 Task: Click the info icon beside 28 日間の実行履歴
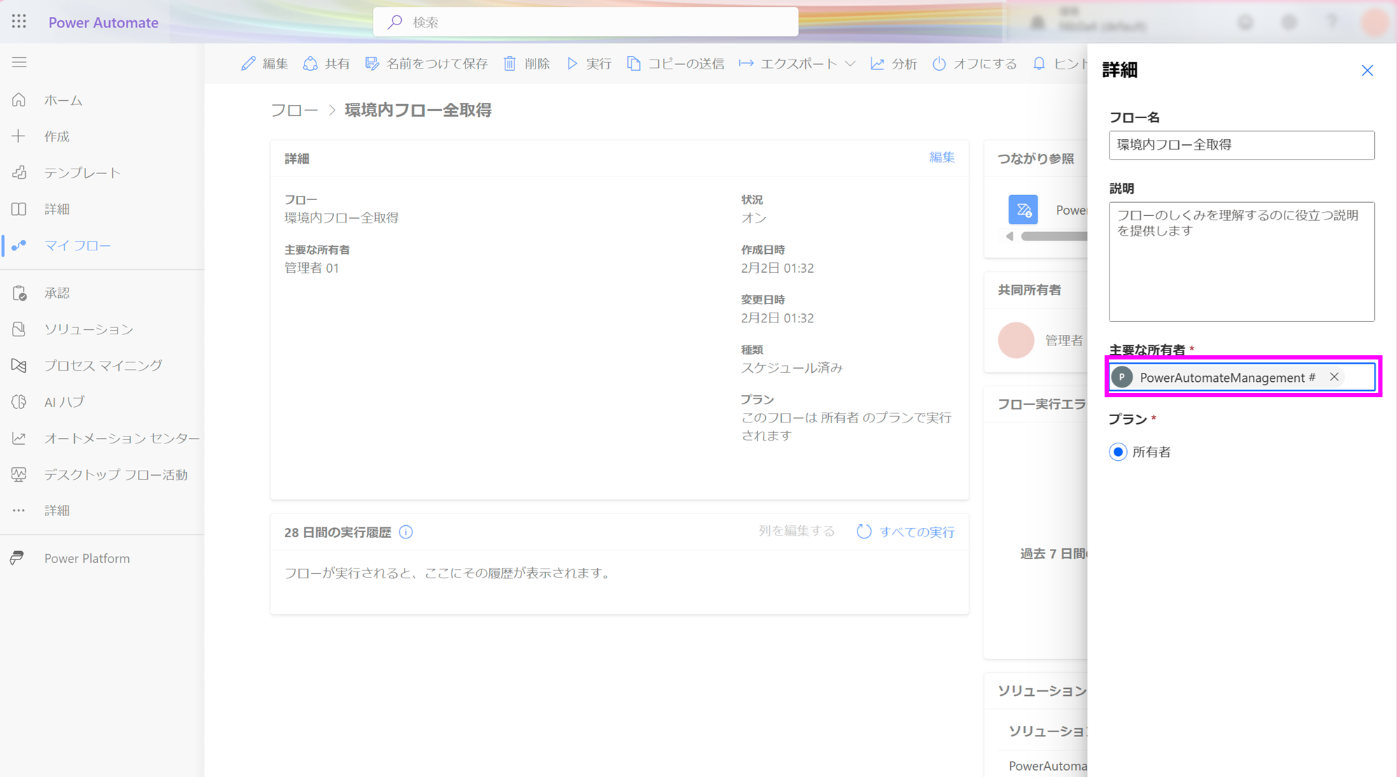coord(406,532)
